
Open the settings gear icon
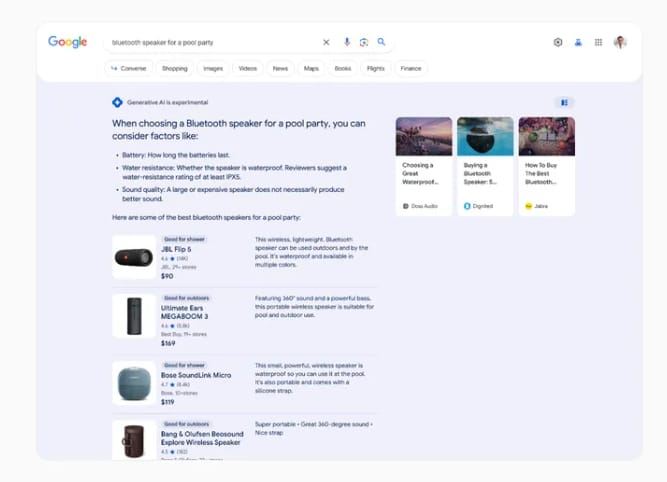pos(558,42)
